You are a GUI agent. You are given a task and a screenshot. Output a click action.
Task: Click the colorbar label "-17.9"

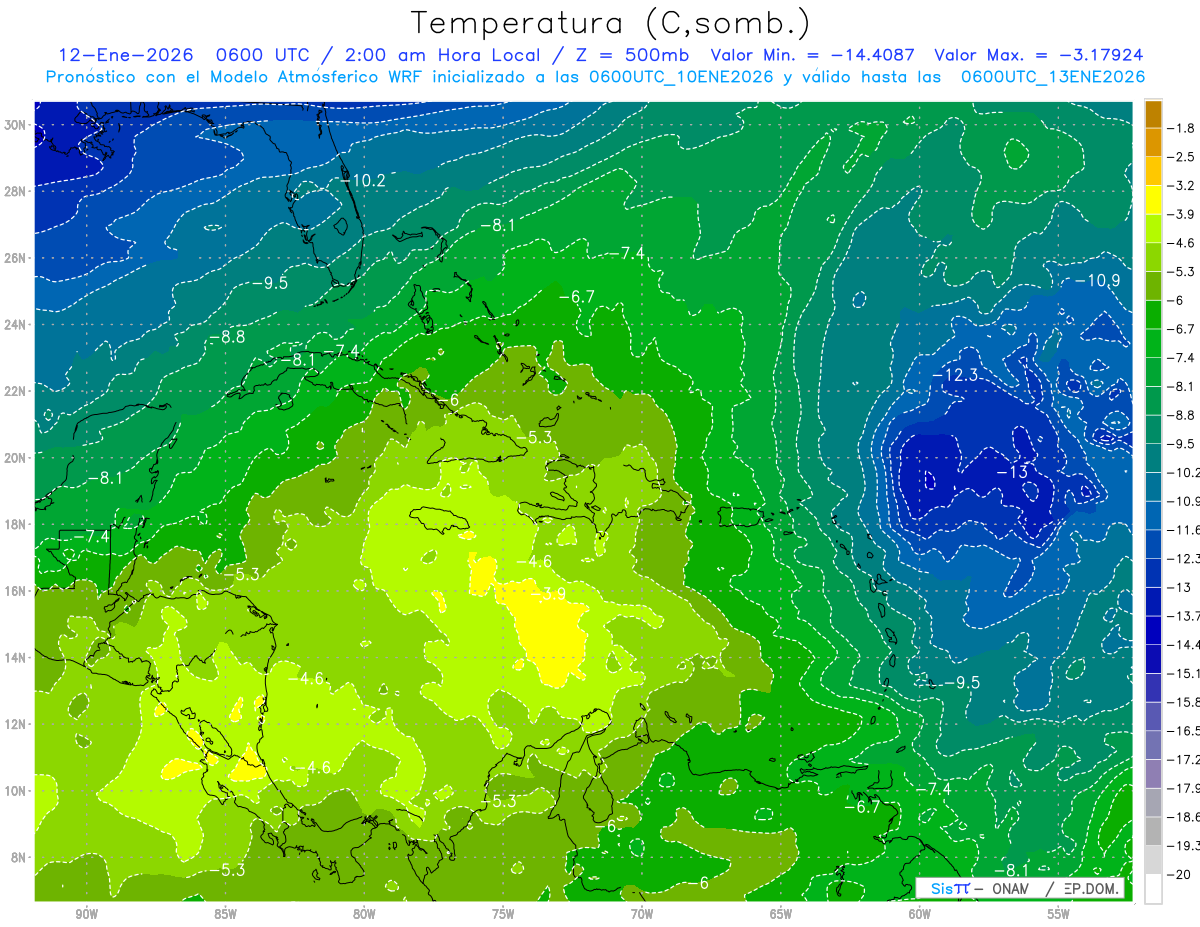(x=1184, y=788)
